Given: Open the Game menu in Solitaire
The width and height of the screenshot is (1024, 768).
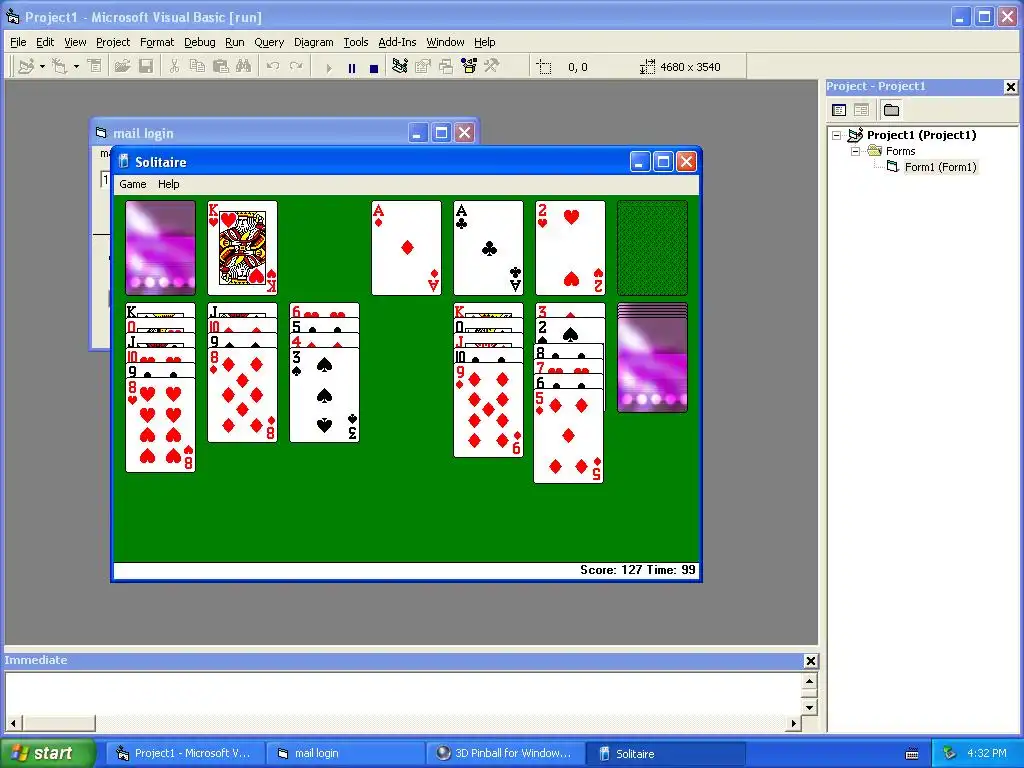Looking at the screenshot, I should click(x=133, y=184).
